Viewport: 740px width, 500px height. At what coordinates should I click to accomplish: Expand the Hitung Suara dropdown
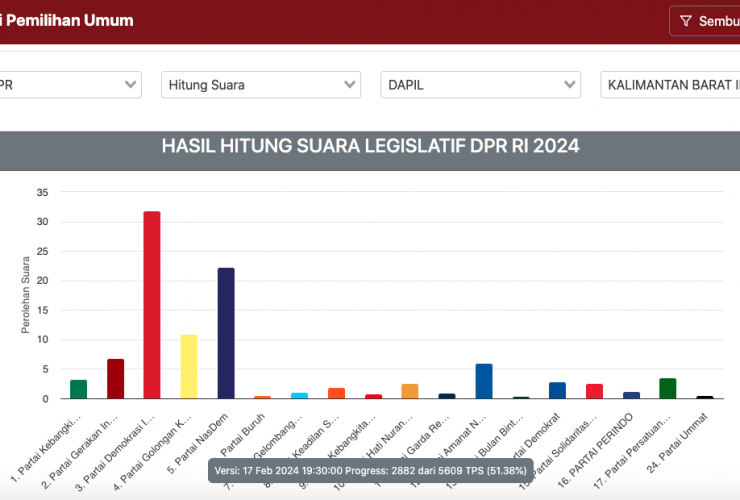[x=260, y=84]
